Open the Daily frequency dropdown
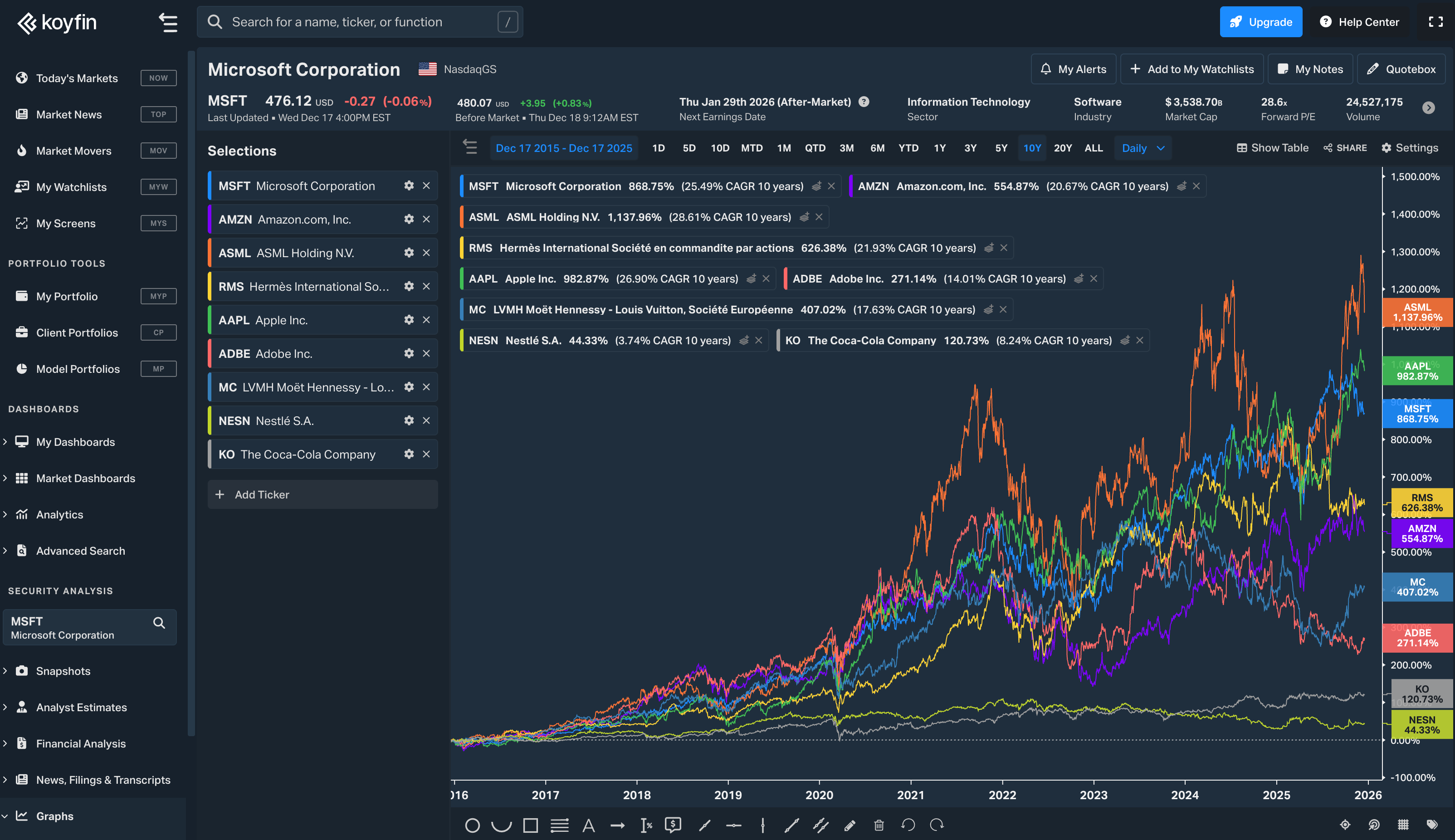1455x840 pixels. coord(1143,148)
